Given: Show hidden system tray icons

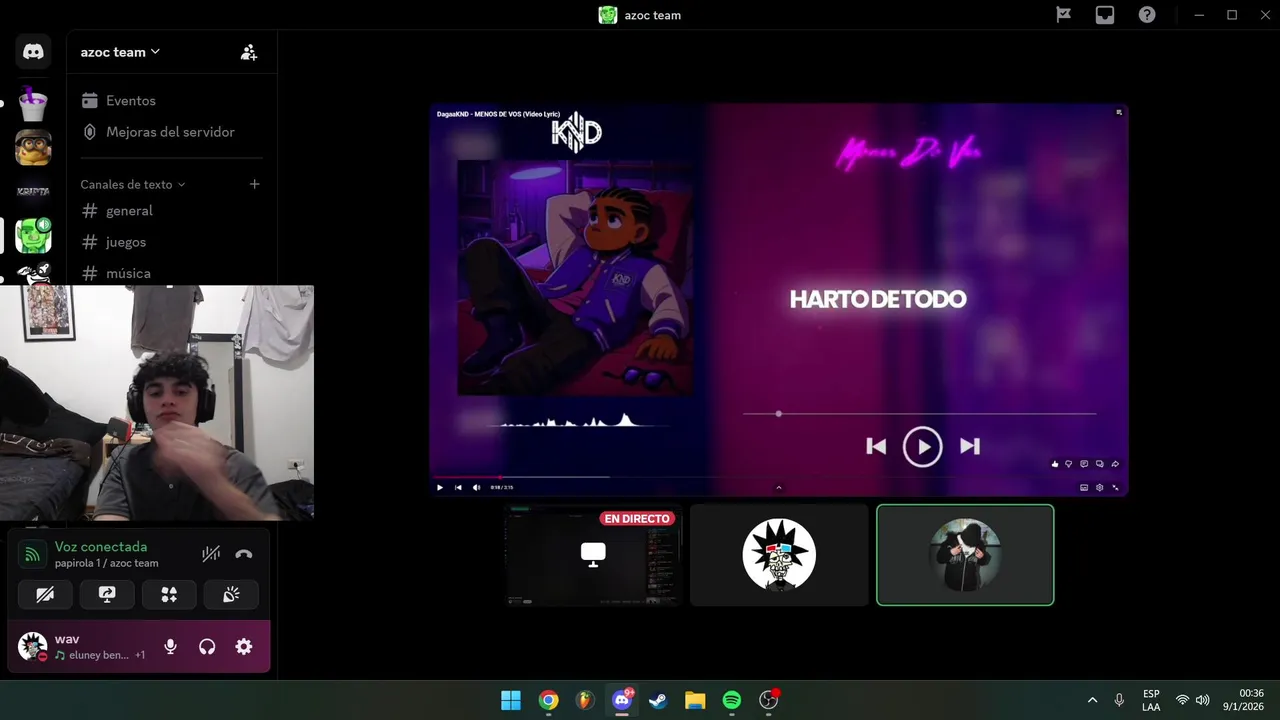Looking at the screenshot, I should point(1092,700).
